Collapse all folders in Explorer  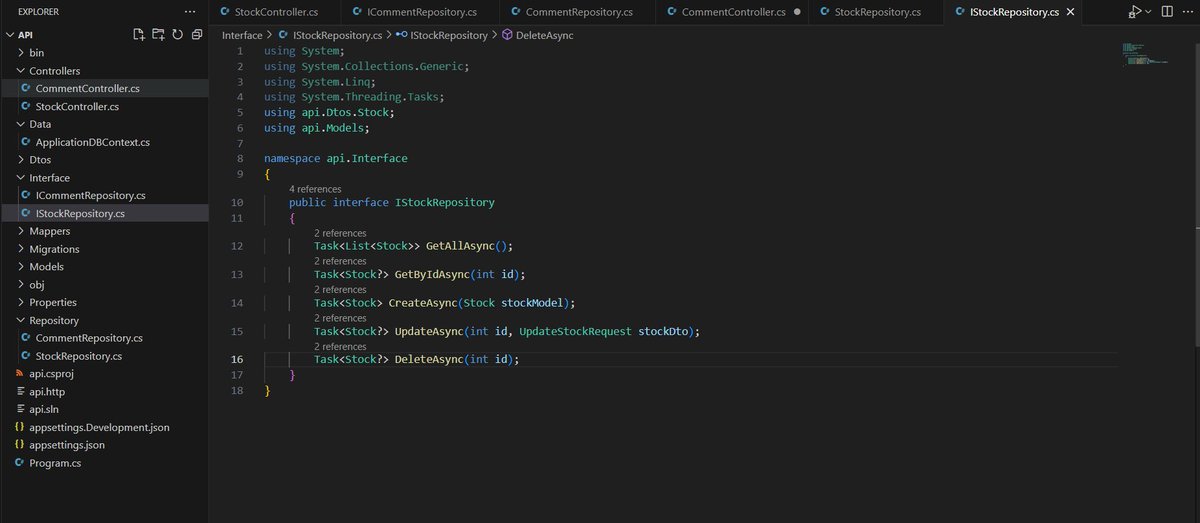[x=197, y=34]
